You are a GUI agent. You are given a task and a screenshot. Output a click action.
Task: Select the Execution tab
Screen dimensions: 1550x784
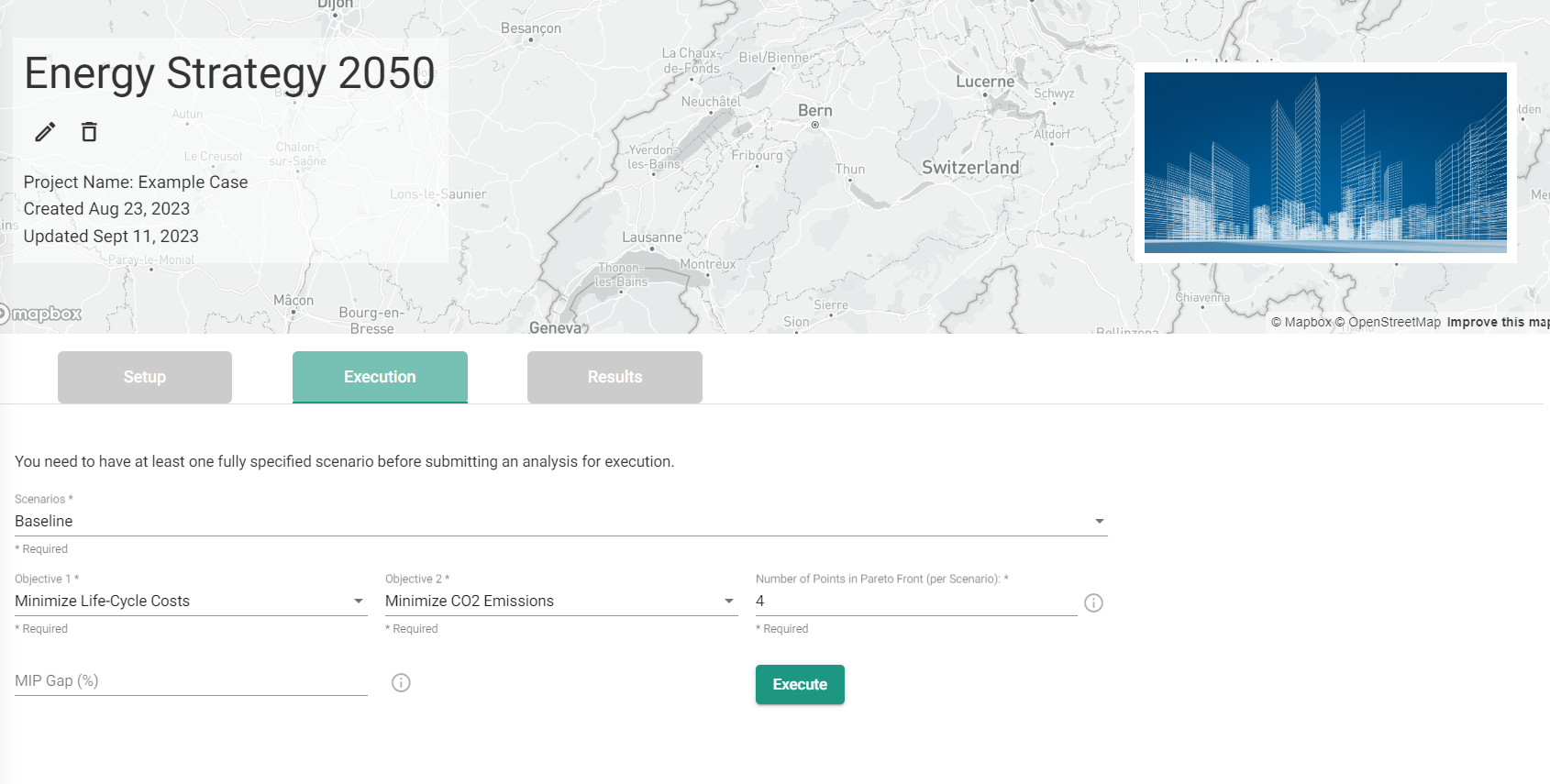pos(380,377)
